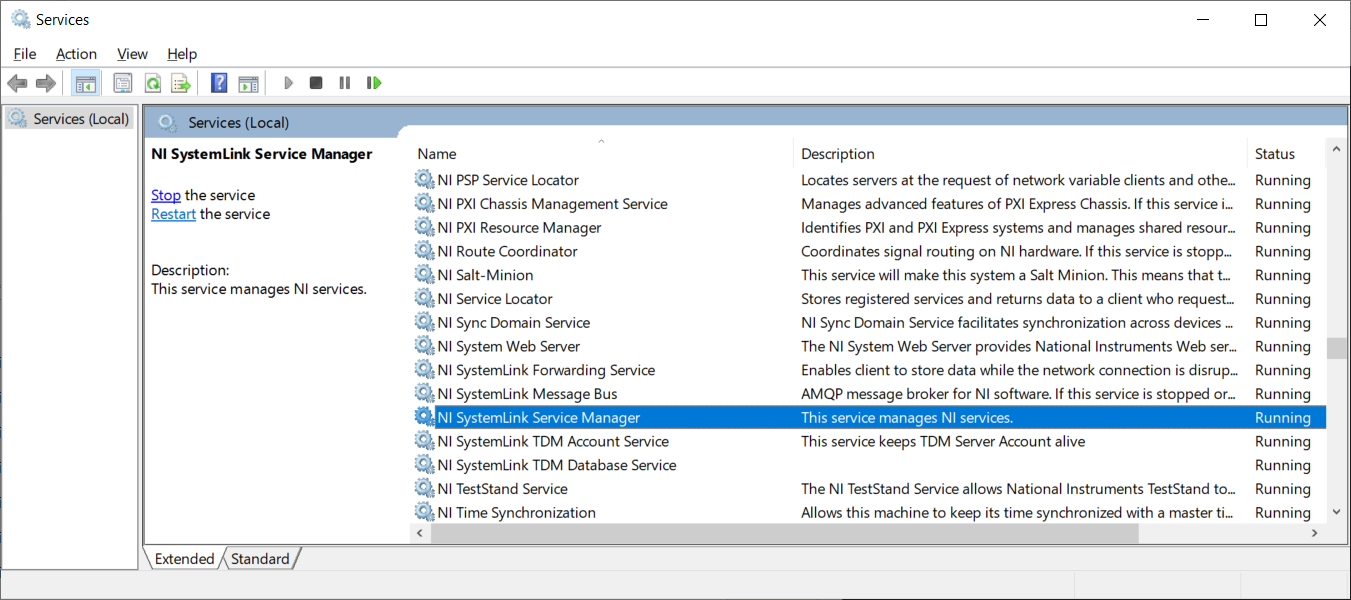Image resolution: width=1351 pixels, height=600 pixels.
Task: Click the gear icon for NI PXI Chassis Management Service
Action: click(424, 204)
